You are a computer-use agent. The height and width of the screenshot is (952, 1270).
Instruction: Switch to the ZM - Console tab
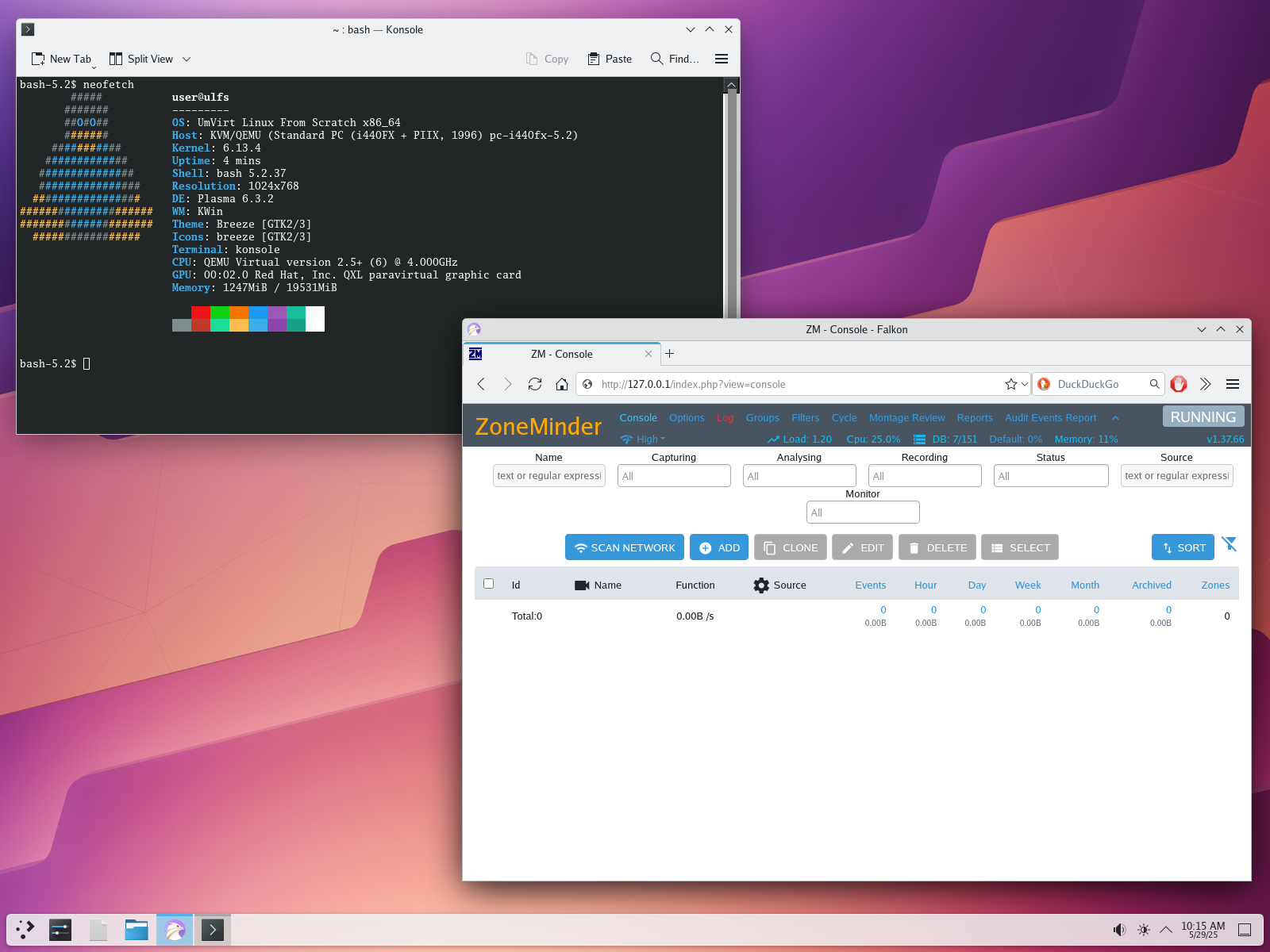(560, 354)
